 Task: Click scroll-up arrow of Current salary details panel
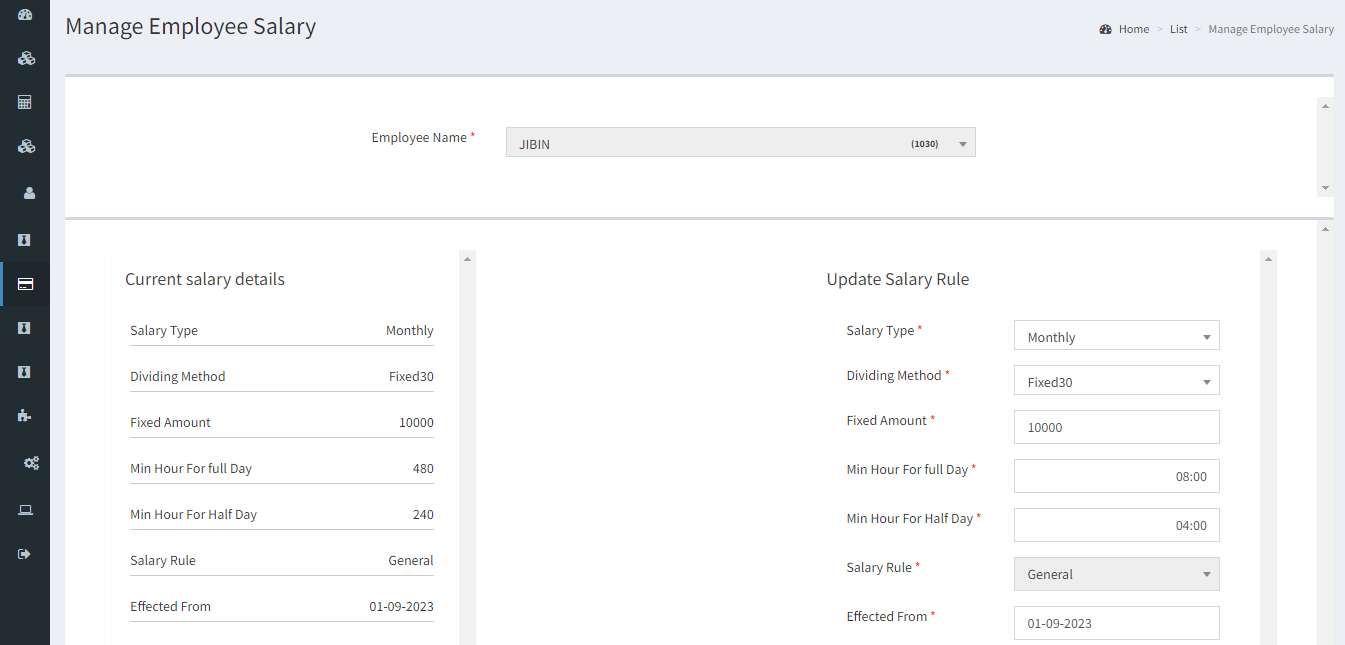tap(467, 259)
